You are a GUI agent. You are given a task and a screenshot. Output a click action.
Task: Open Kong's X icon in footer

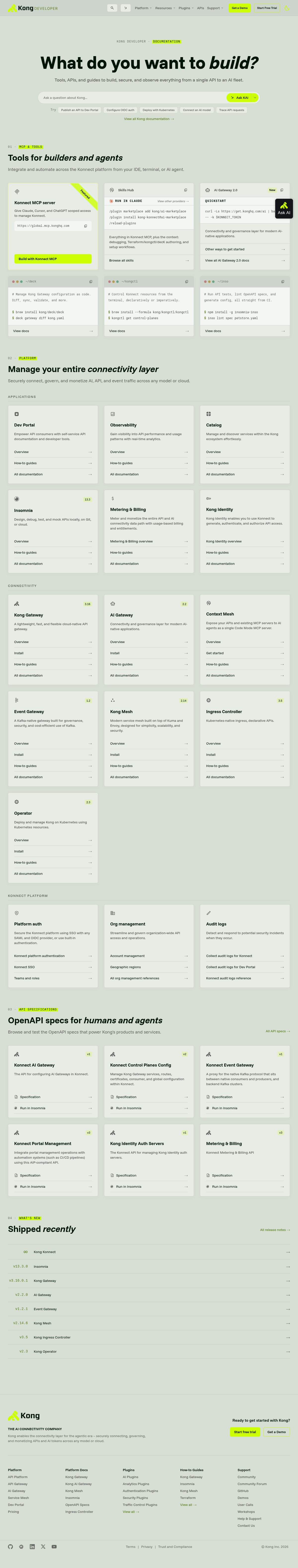[x=43, y=1547]
